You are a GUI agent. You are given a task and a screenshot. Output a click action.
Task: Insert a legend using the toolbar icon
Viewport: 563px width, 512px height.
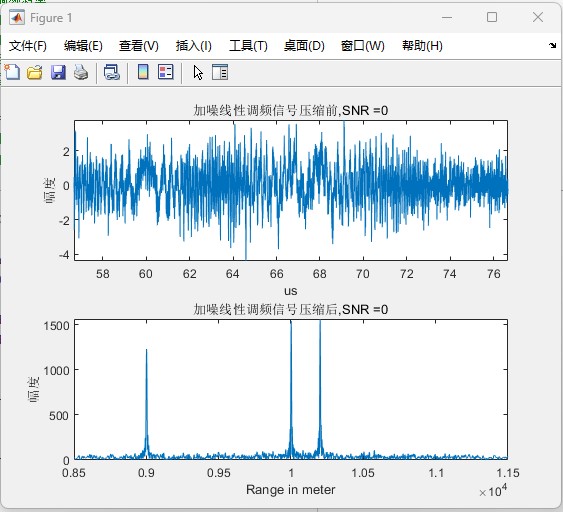tap(166, 72)
